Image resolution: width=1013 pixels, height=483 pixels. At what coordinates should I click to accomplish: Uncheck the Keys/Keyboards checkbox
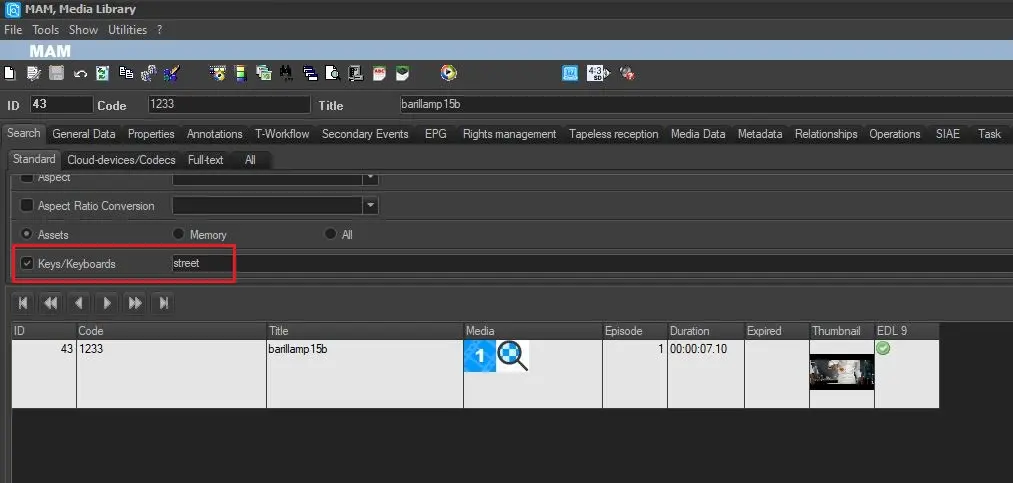(27, 264)
